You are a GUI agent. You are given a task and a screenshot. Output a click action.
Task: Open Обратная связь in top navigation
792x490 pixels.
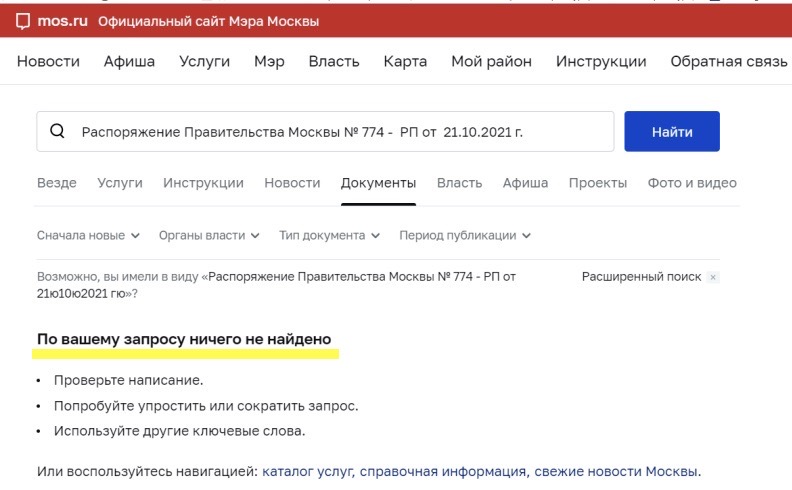(729, 61)
